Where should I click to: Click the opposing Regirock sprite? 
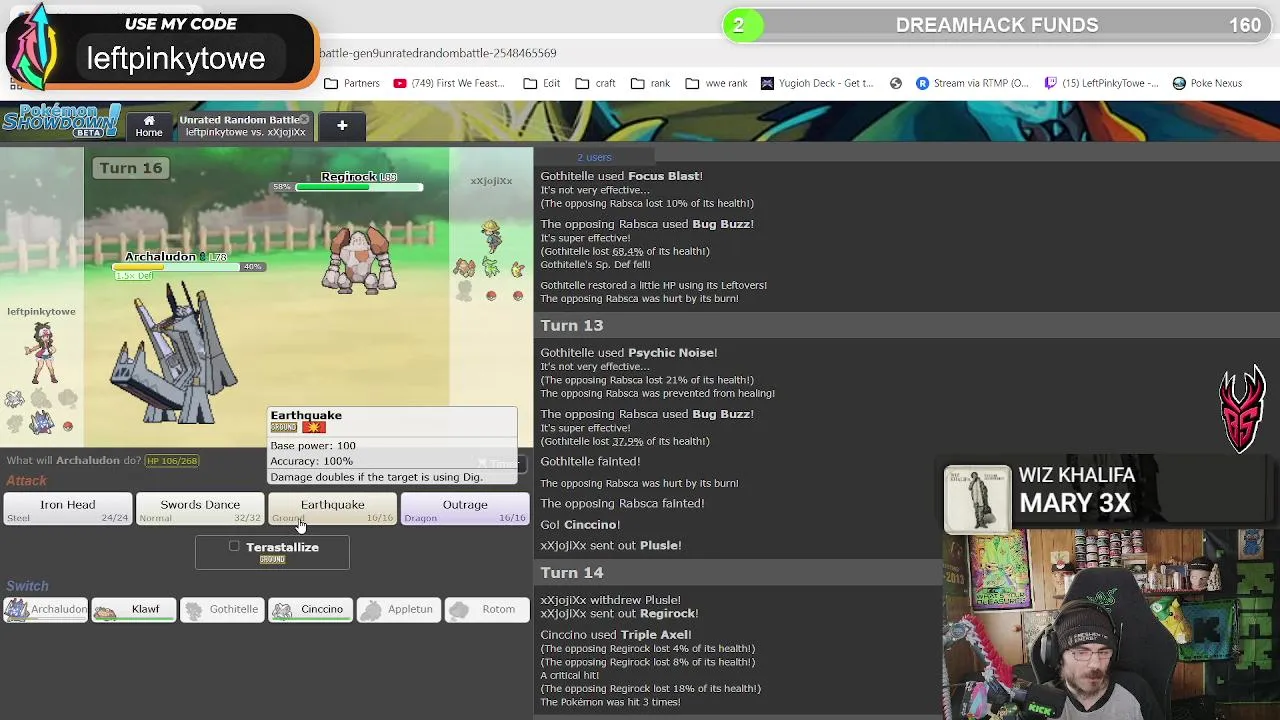359,261
